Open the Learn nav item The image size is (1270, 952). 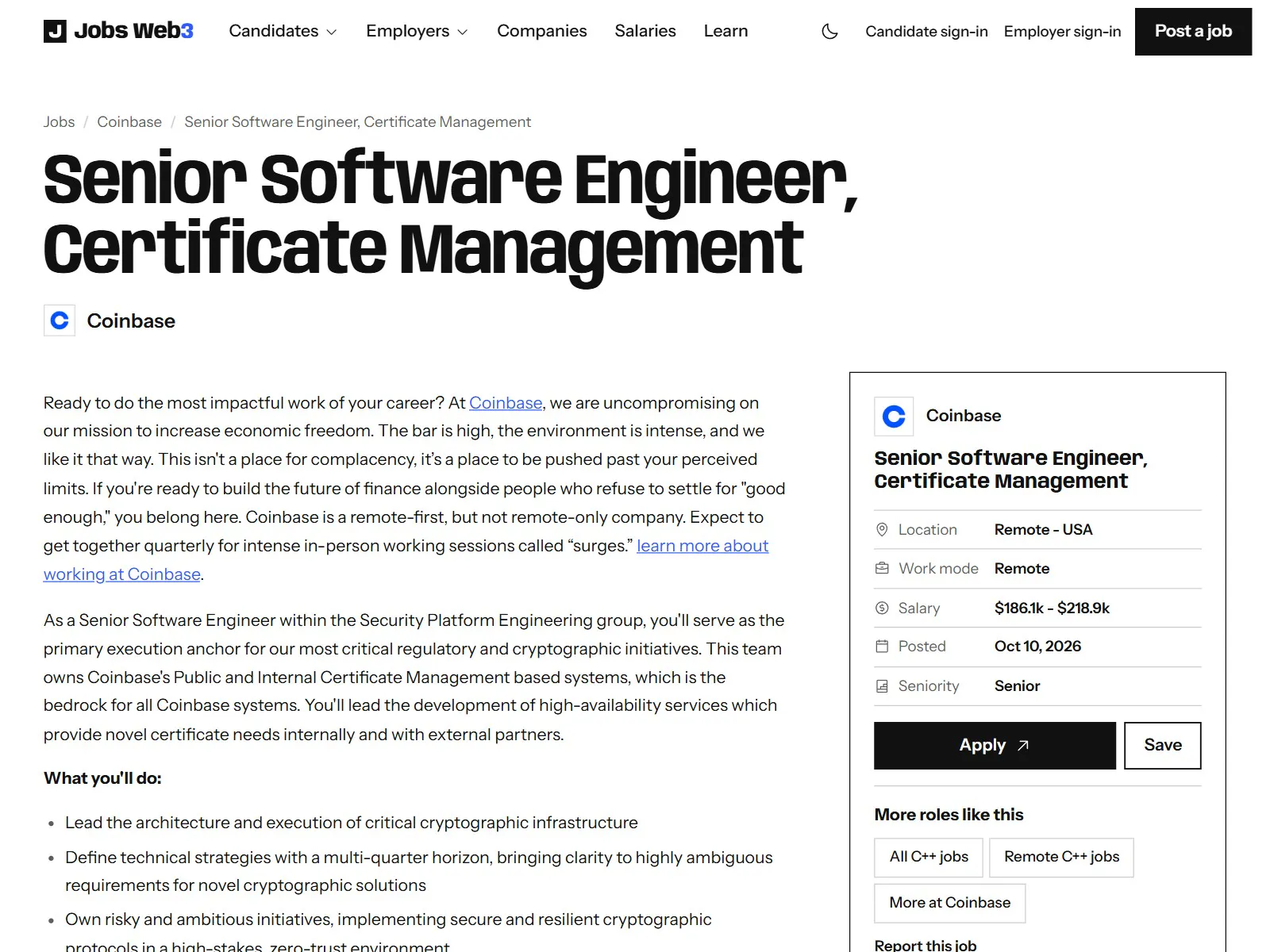pyautogui.click(x=725, y=31)
